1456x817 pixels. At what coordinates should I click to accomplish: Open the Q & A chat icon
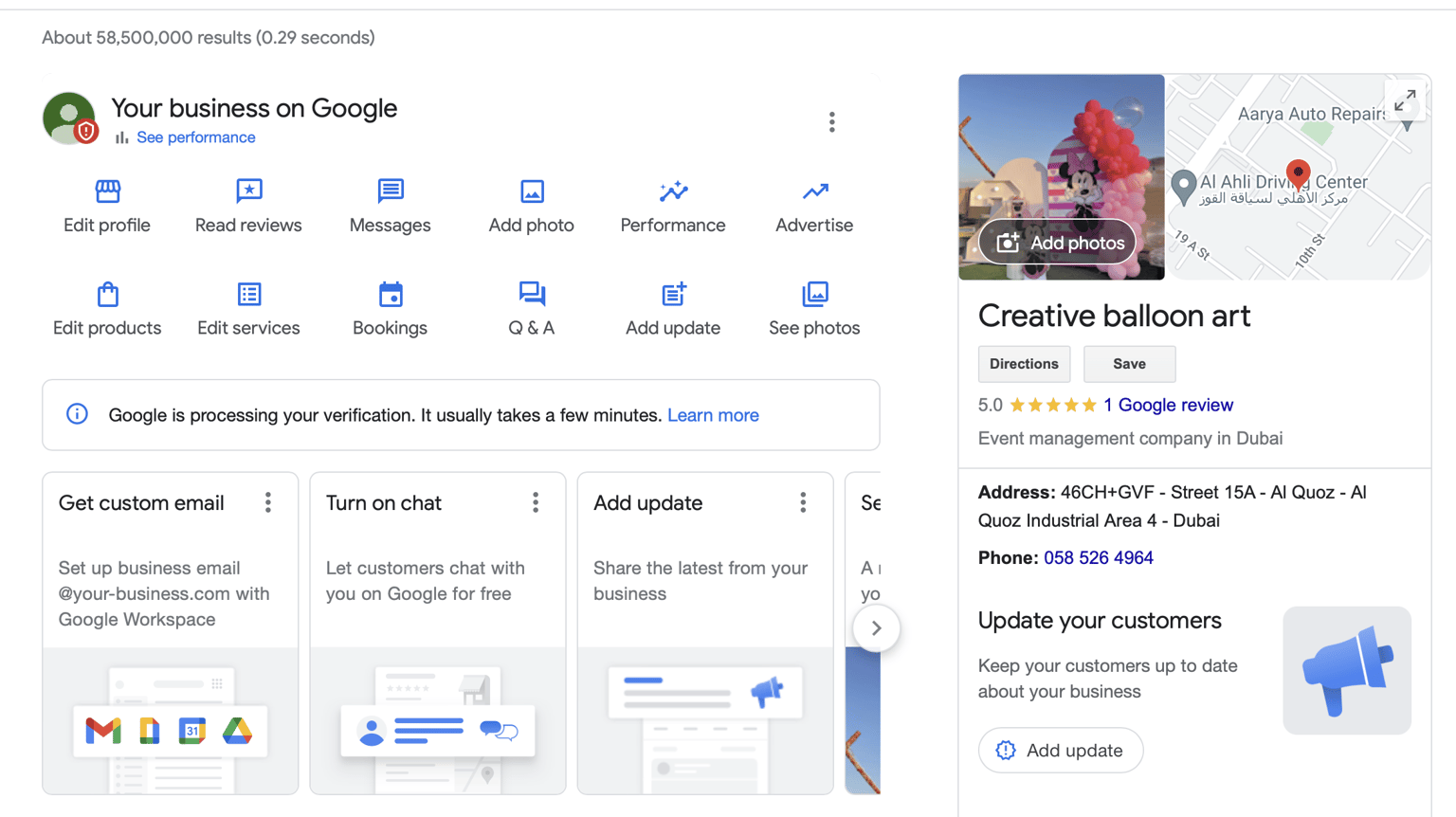(532, 294)
